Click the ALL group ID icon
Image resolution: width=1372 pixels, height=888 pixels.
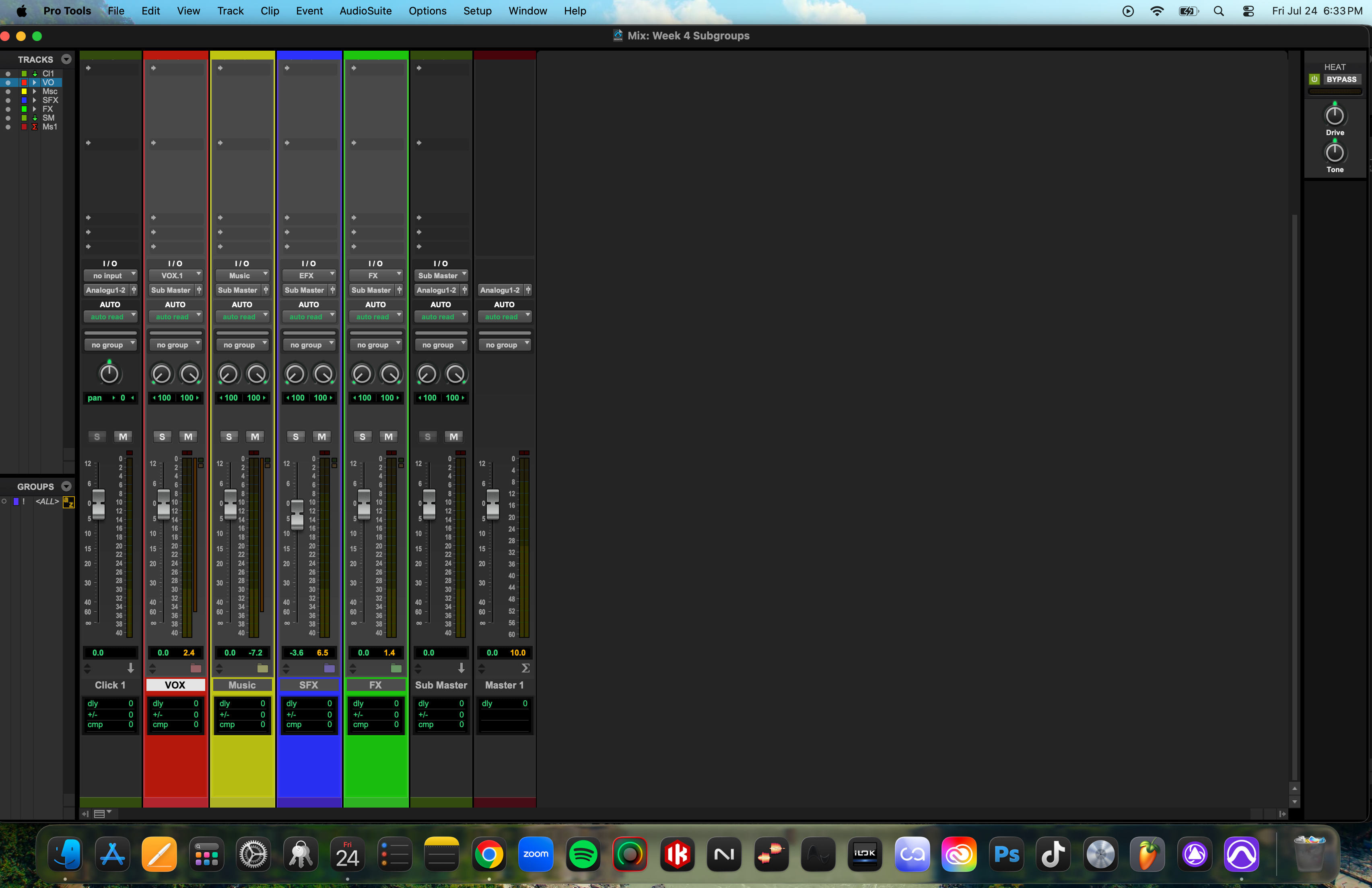click(x=68, y=502)
